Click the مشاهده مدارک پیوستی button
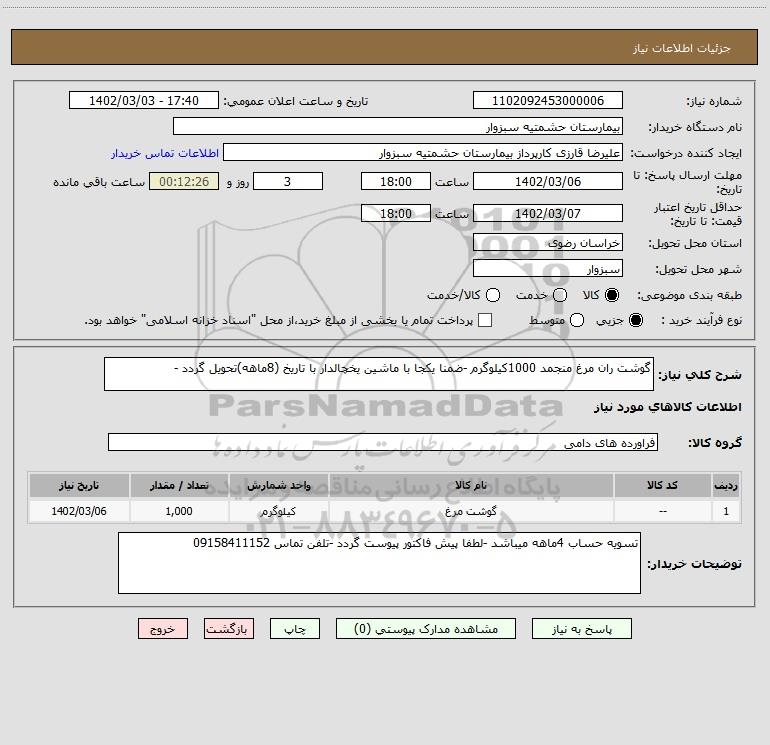 click(426, 629)
